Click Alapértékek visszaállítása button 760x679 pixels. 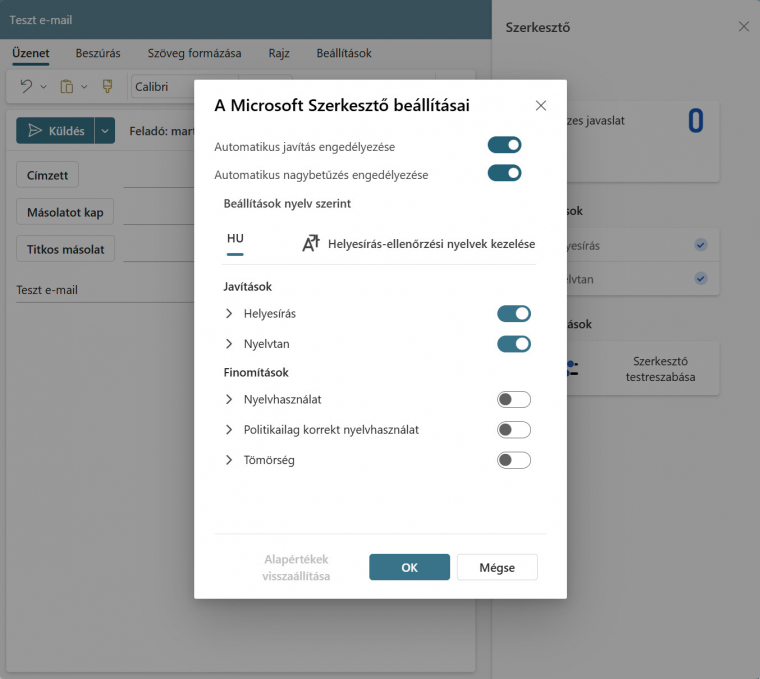(296, 568)
